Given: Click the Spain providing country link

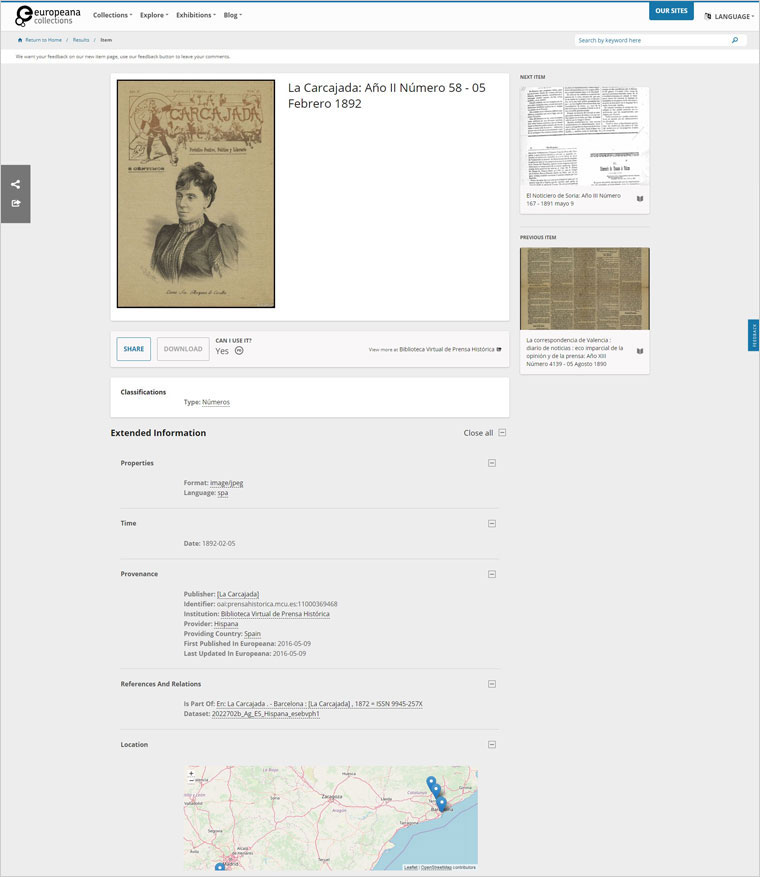Looking at the screenshot, I should coord(252,634).
